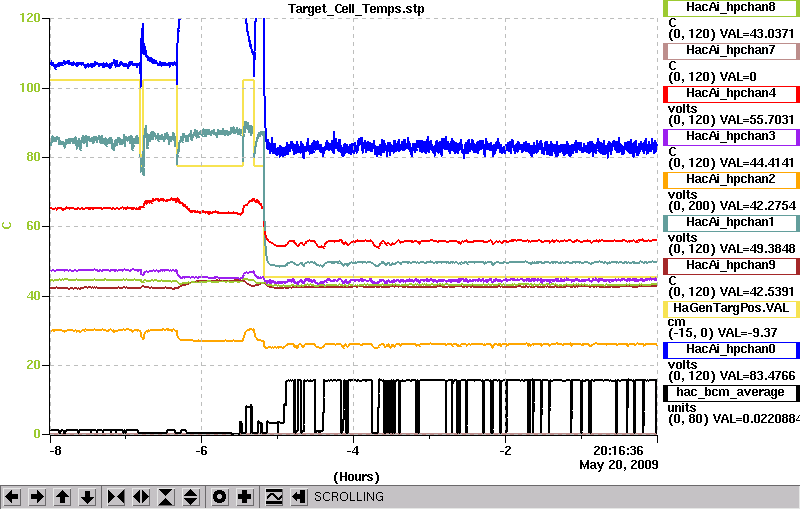
Task: Zoom out horizontally with the outward triangles icon
Action: 141,496
